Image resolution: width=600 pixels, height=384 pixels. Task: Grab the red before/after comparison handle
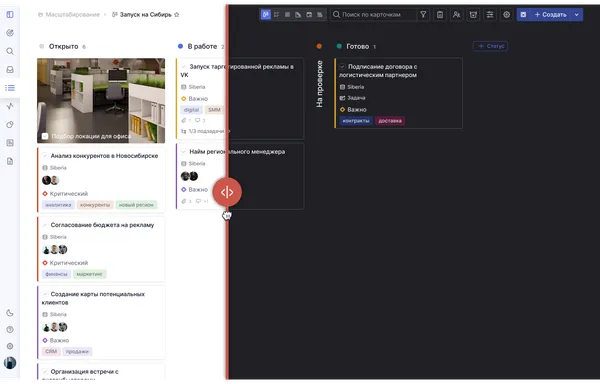click(227, 192)
